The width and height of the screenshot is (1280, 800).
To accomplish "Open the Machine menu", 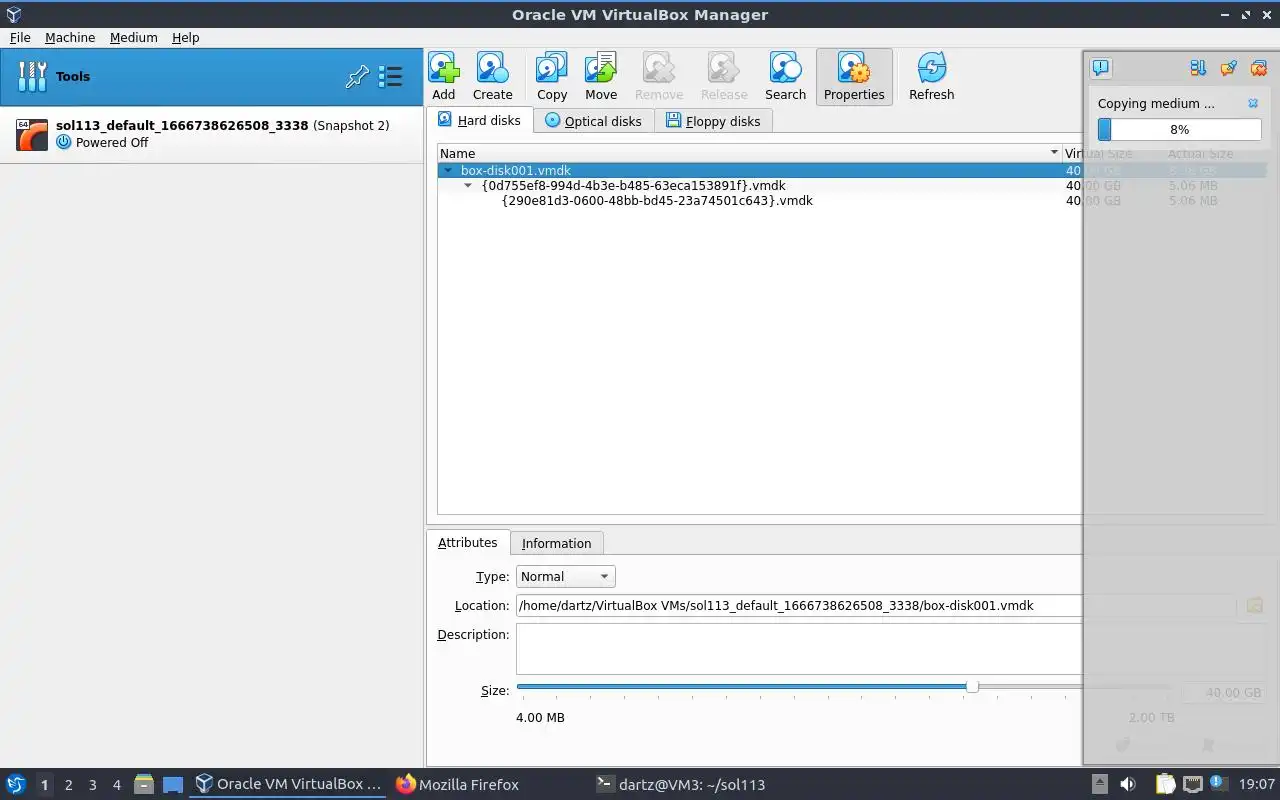I will click(70, 37).
